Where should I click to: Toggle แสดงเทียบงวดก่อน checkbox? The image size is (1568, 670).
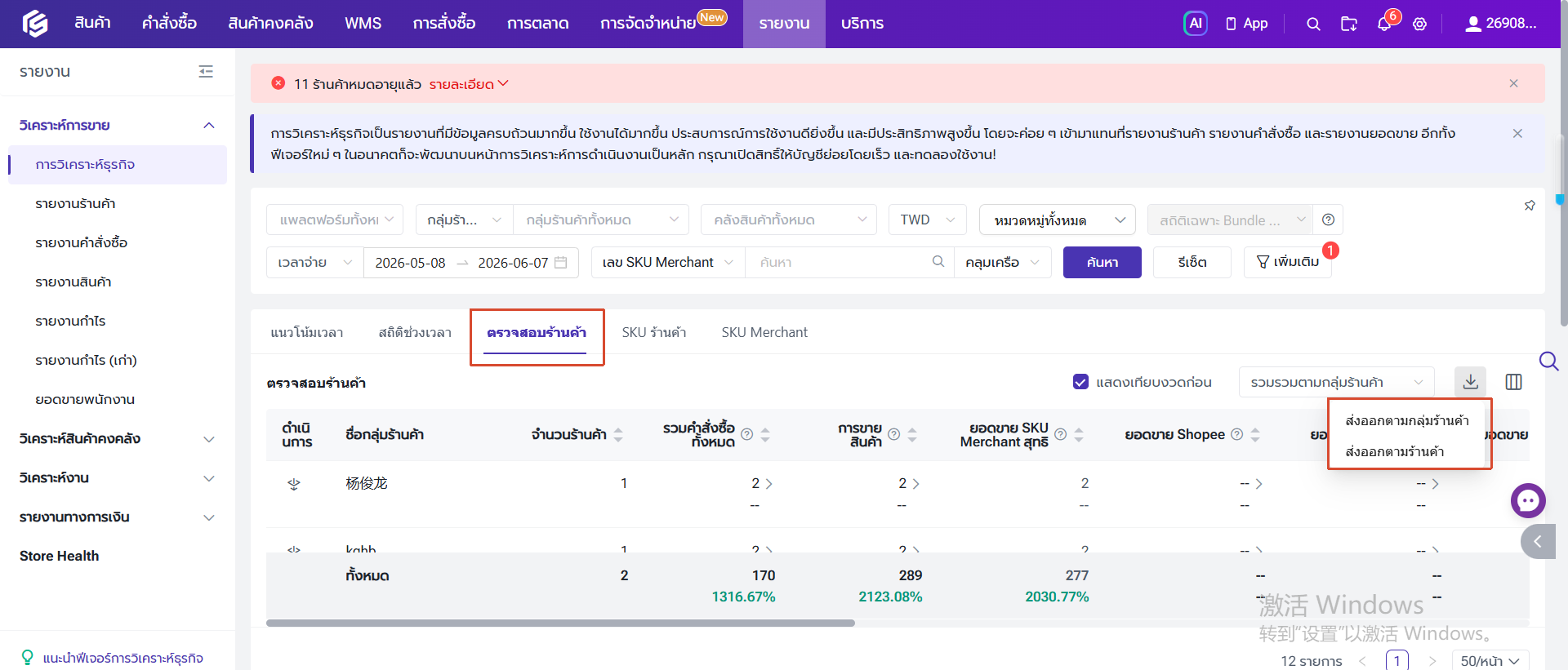click(1080, 382)
